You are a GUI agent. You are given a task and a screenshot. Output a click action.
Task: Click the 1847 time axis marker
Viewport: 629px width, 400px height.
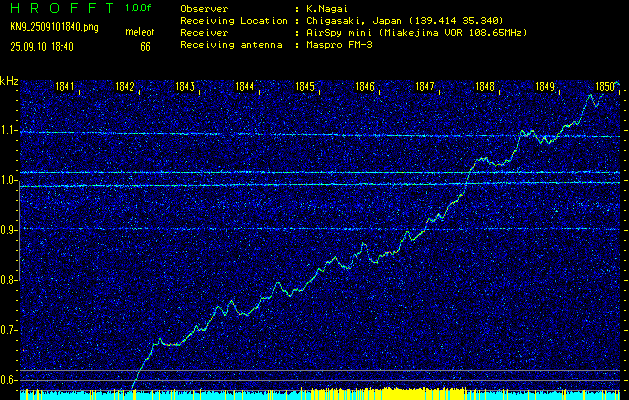click(x=424, y=86)
